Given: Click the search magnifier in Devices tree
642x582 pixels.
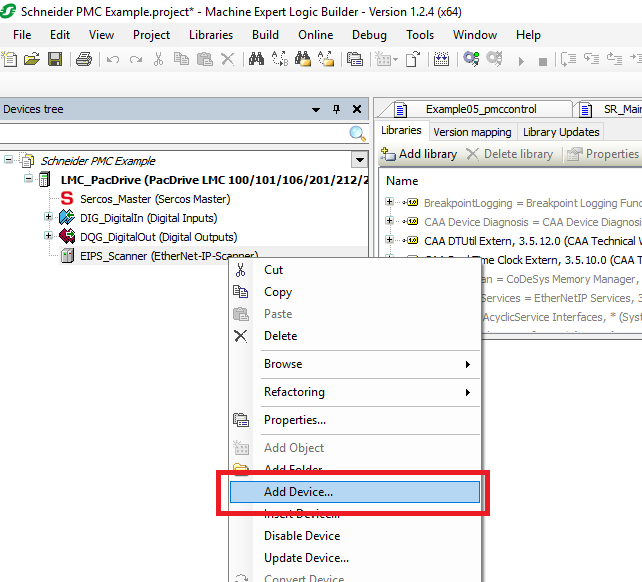Looking at the screenshot, I should [x=357, y=134].
